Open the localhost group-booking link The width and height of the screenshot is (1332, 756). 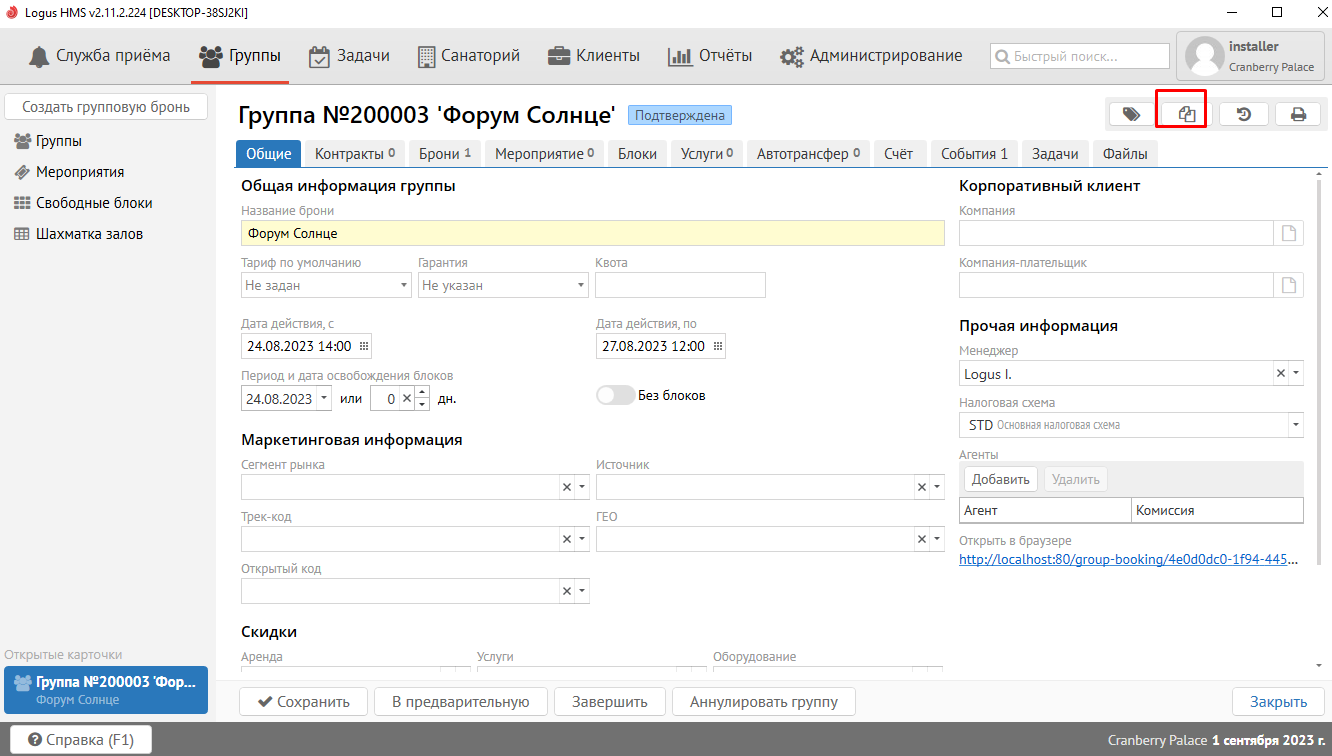coord(1128,560)
